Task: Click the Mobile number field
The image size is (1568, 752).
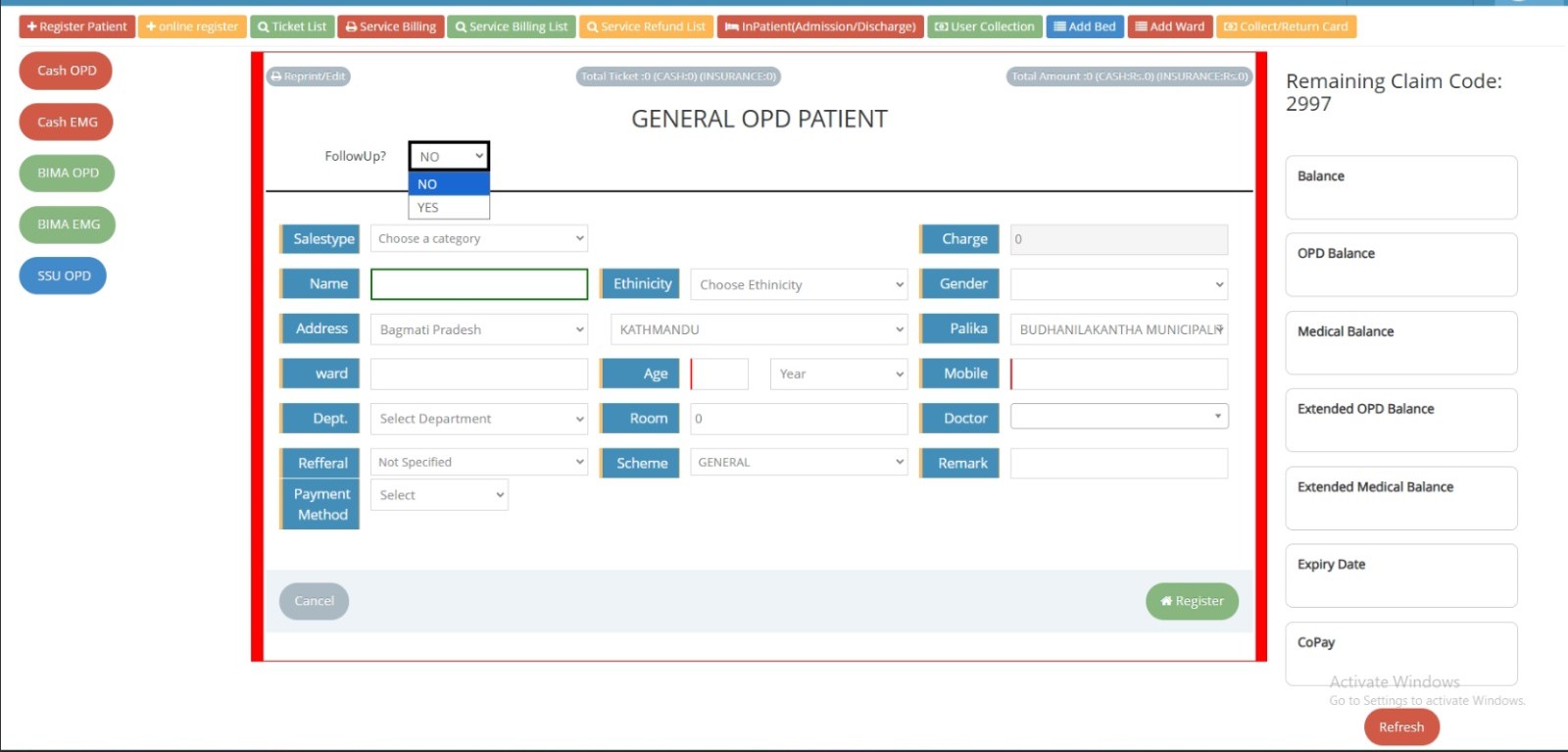Action: pos(1119,375)
